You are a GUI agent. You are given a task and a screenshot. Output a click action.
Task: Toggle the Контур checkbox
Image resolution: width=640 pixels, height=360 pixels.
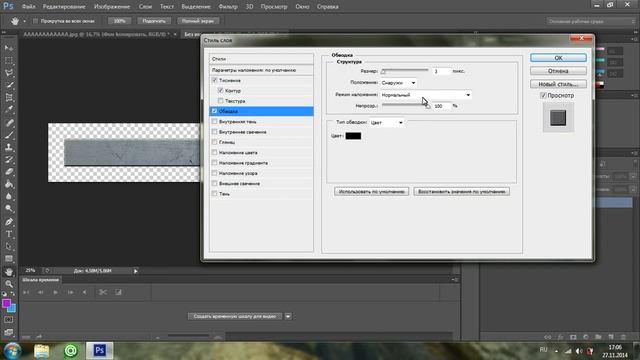(220, 91)
